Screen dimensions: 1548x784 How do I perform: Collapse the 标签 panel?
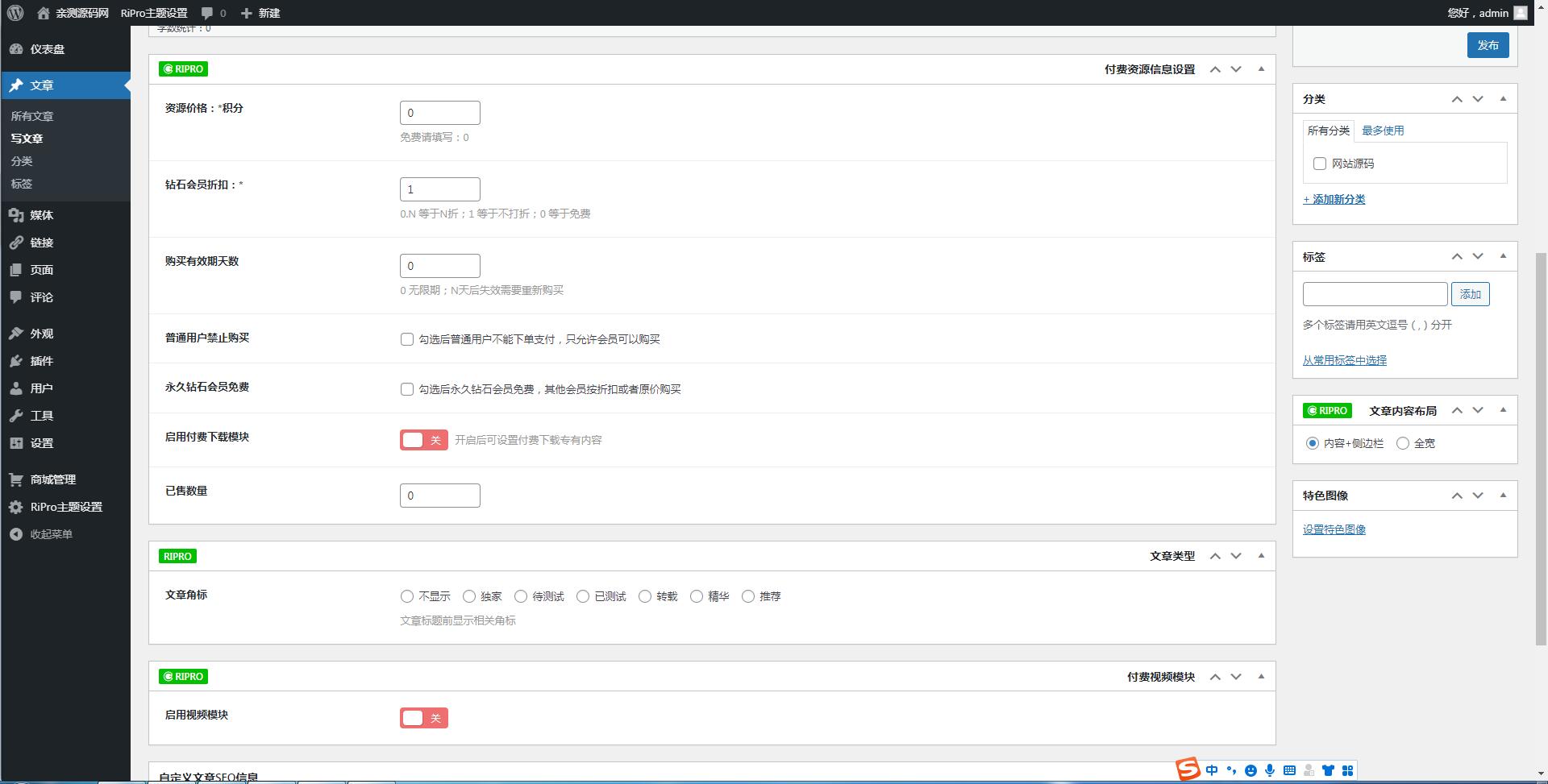(1503, 256)
